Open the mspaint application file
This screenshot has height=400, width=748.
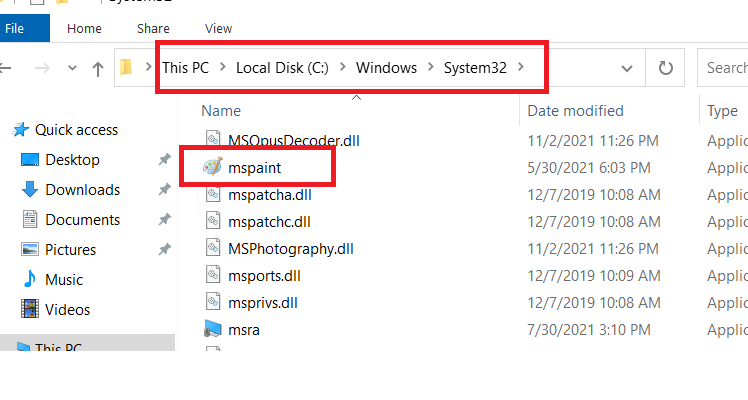pyautogui.click(x=255, y=166)
